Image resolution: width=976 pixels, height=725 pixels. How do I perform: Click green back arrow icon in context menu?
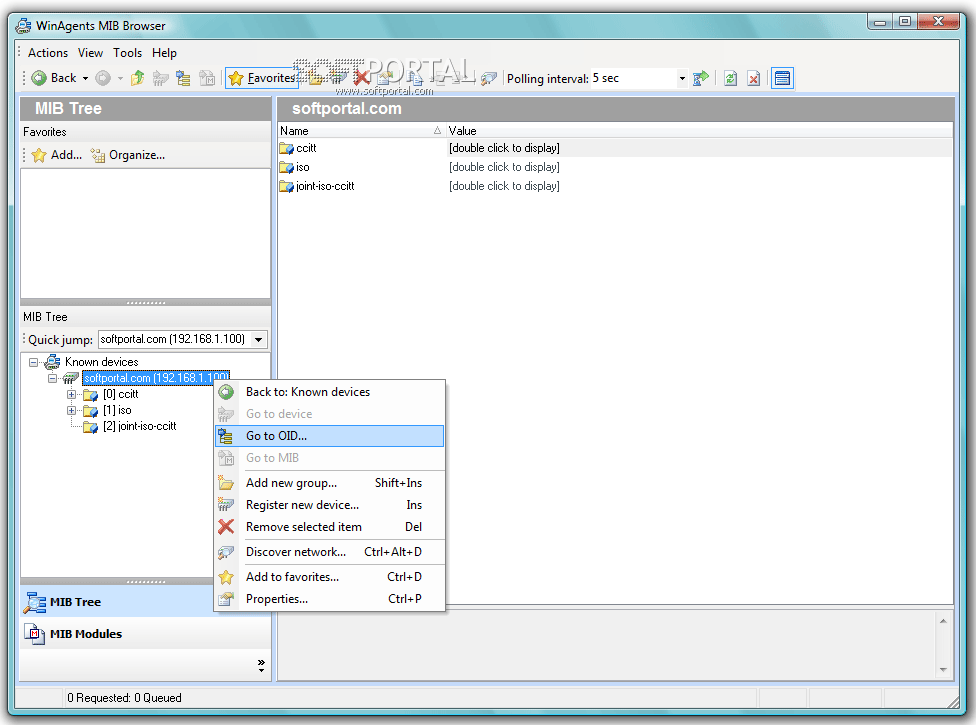point(226,392)
